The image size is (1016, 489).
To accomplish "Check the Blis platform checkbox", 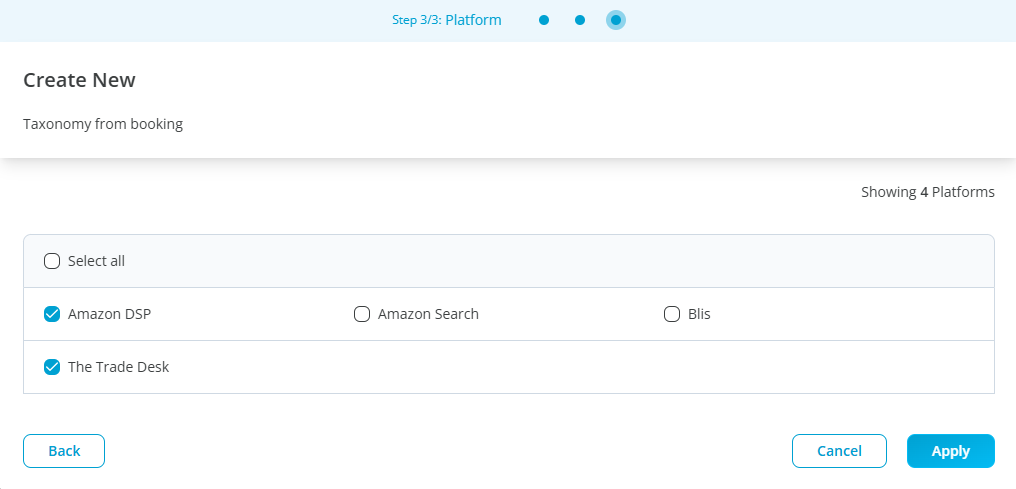I will coord(672,314).
